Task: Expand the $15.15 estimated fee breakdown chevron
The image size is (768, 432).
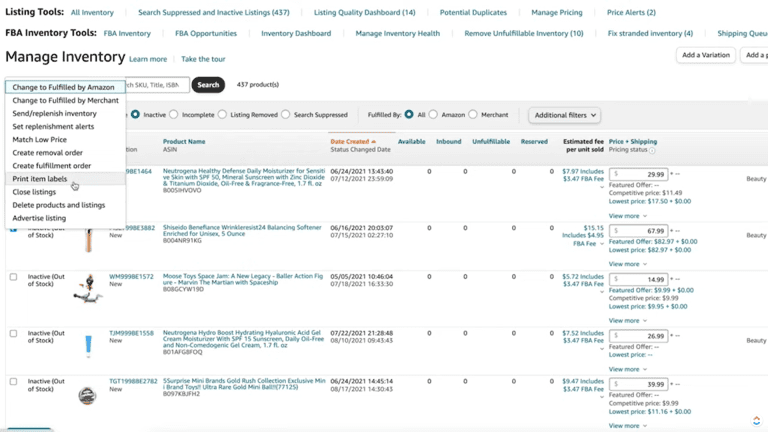Action: [x=601, y=244]
